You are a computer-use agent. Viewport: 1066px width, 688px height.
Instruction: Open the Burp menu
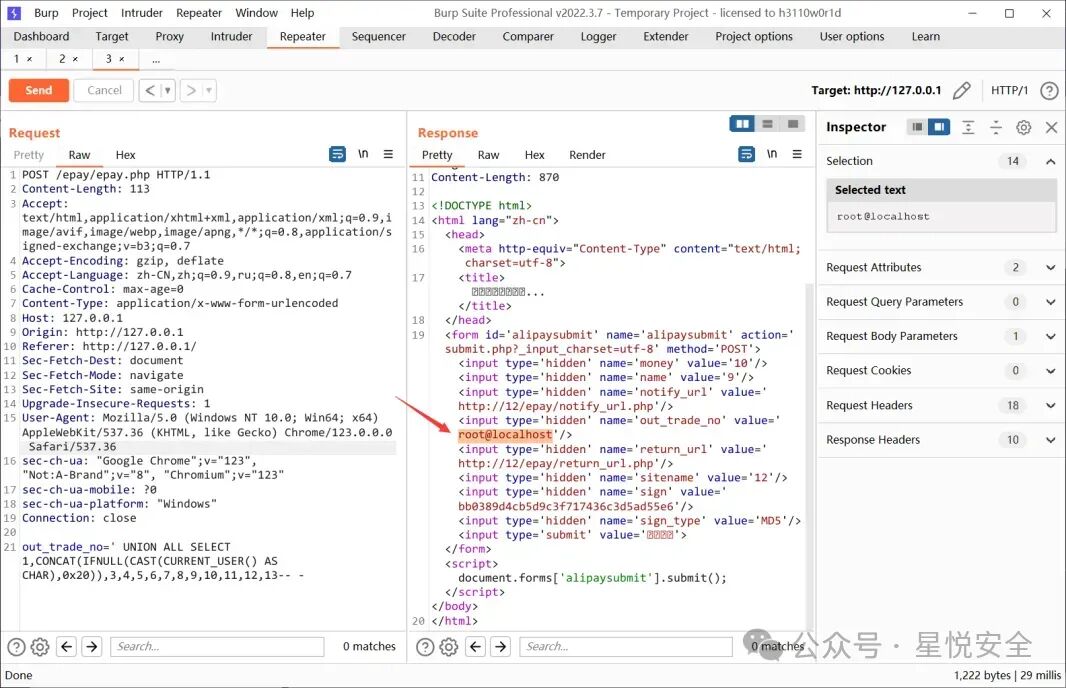click(46, 13)
